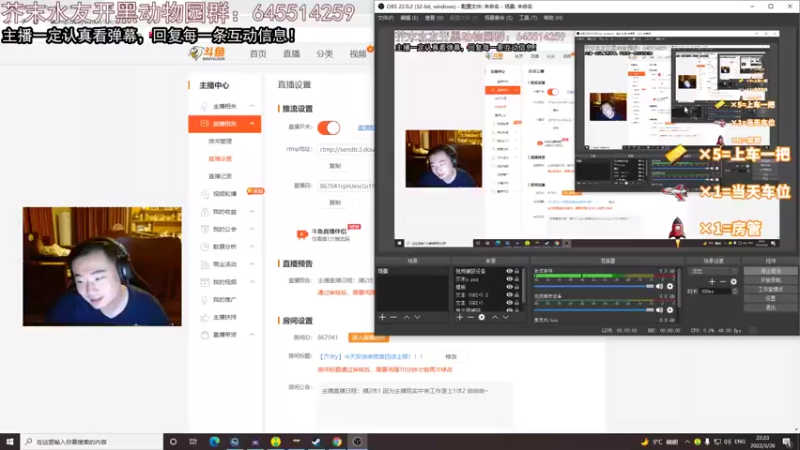The image size is (800, 450).
Task: Copy the rtmp address with 复制 button
Action: coord(335,166)
